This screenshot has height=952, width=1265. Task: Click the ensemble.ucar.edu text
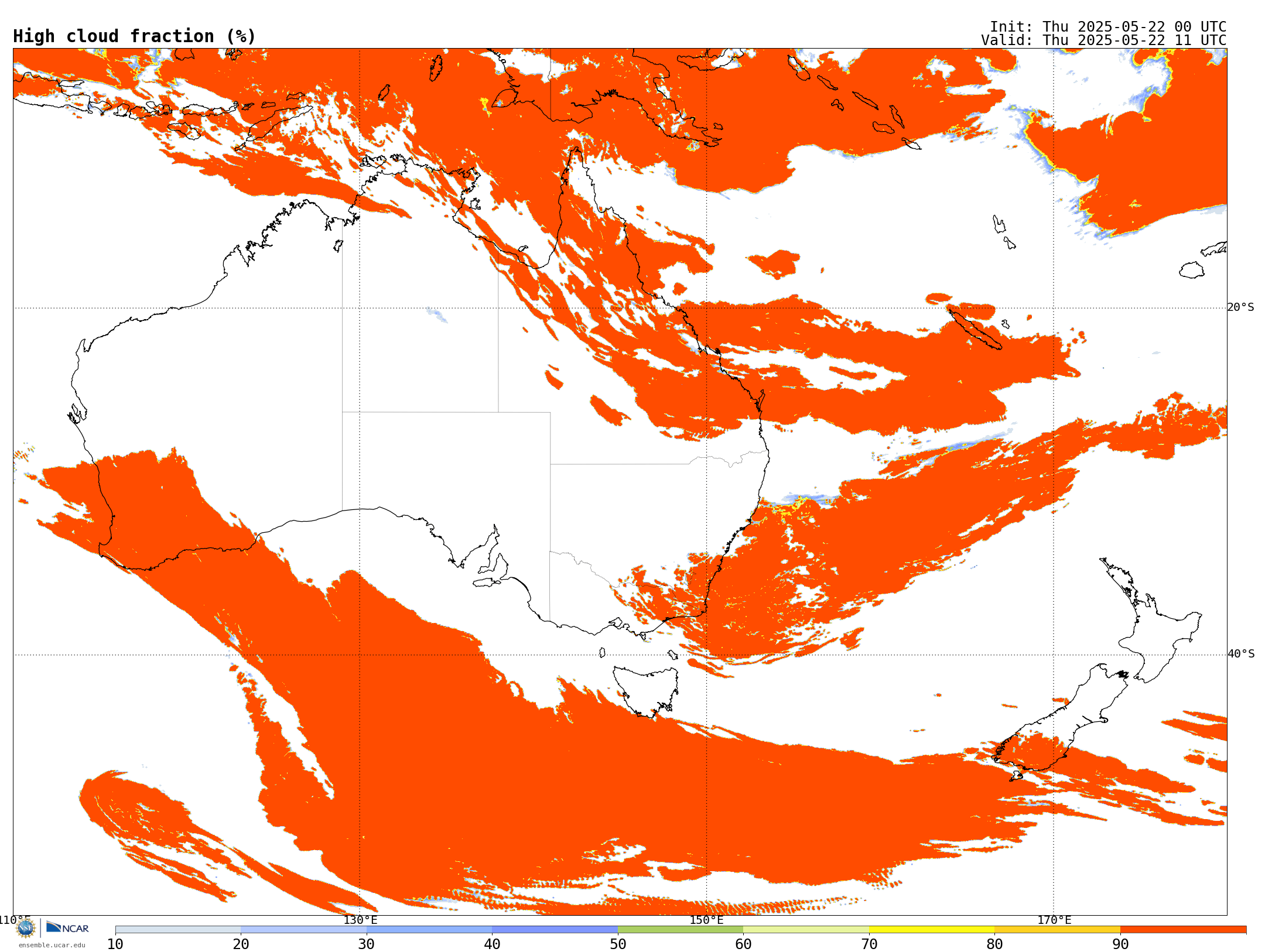[52, 945]
